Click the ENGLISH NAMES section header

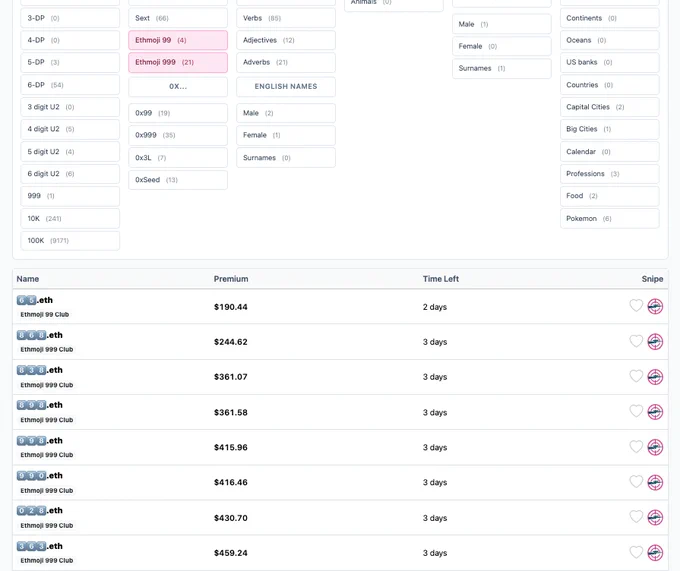click(x=286, y=87)
